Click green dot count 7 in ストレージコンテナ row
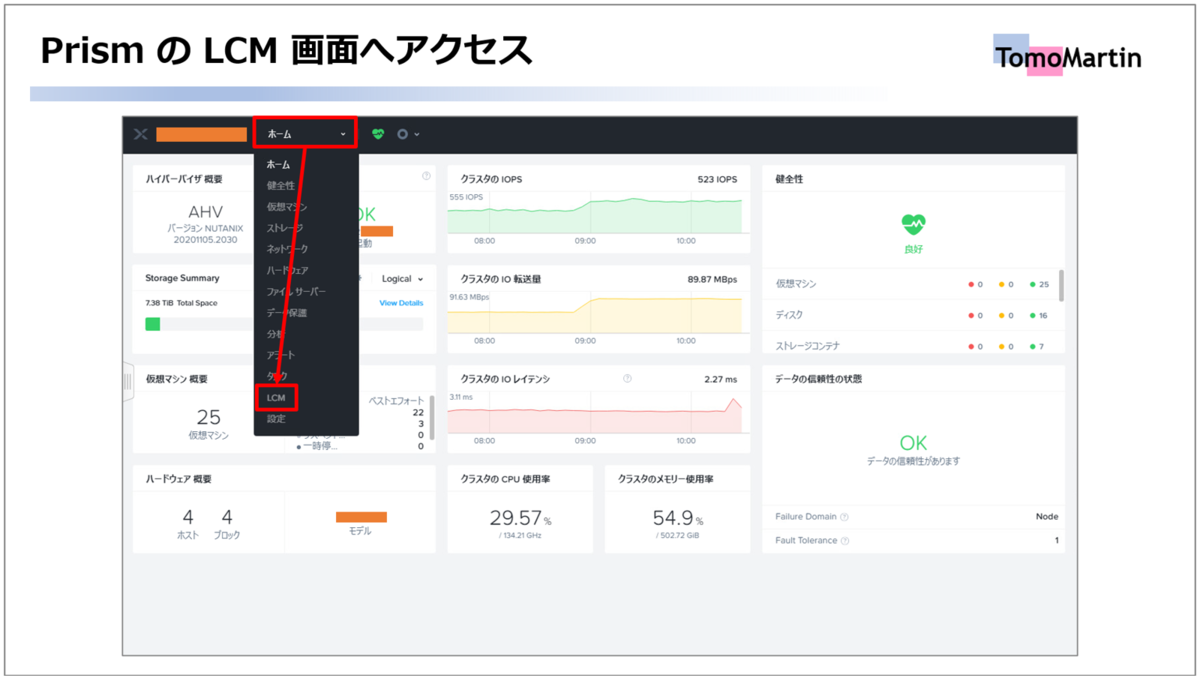 [1039, 346]
